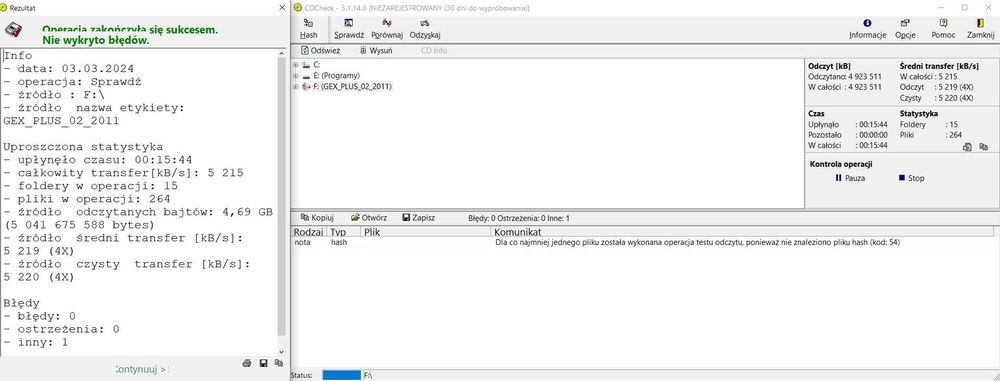Select the Sprawdź toolbar tool
This screenshot has height=381, width=1000.
(x=349, y=29)
